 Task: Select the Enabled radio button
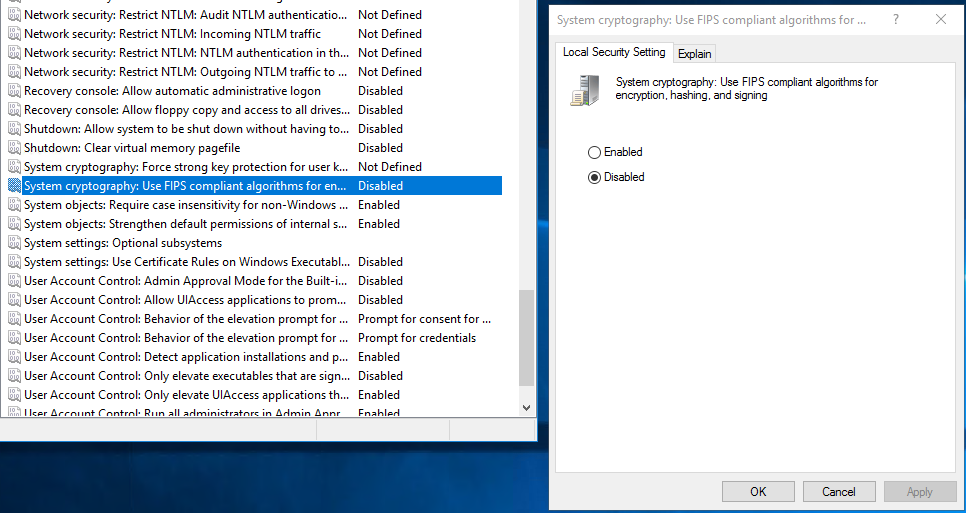tap(595, 152)
